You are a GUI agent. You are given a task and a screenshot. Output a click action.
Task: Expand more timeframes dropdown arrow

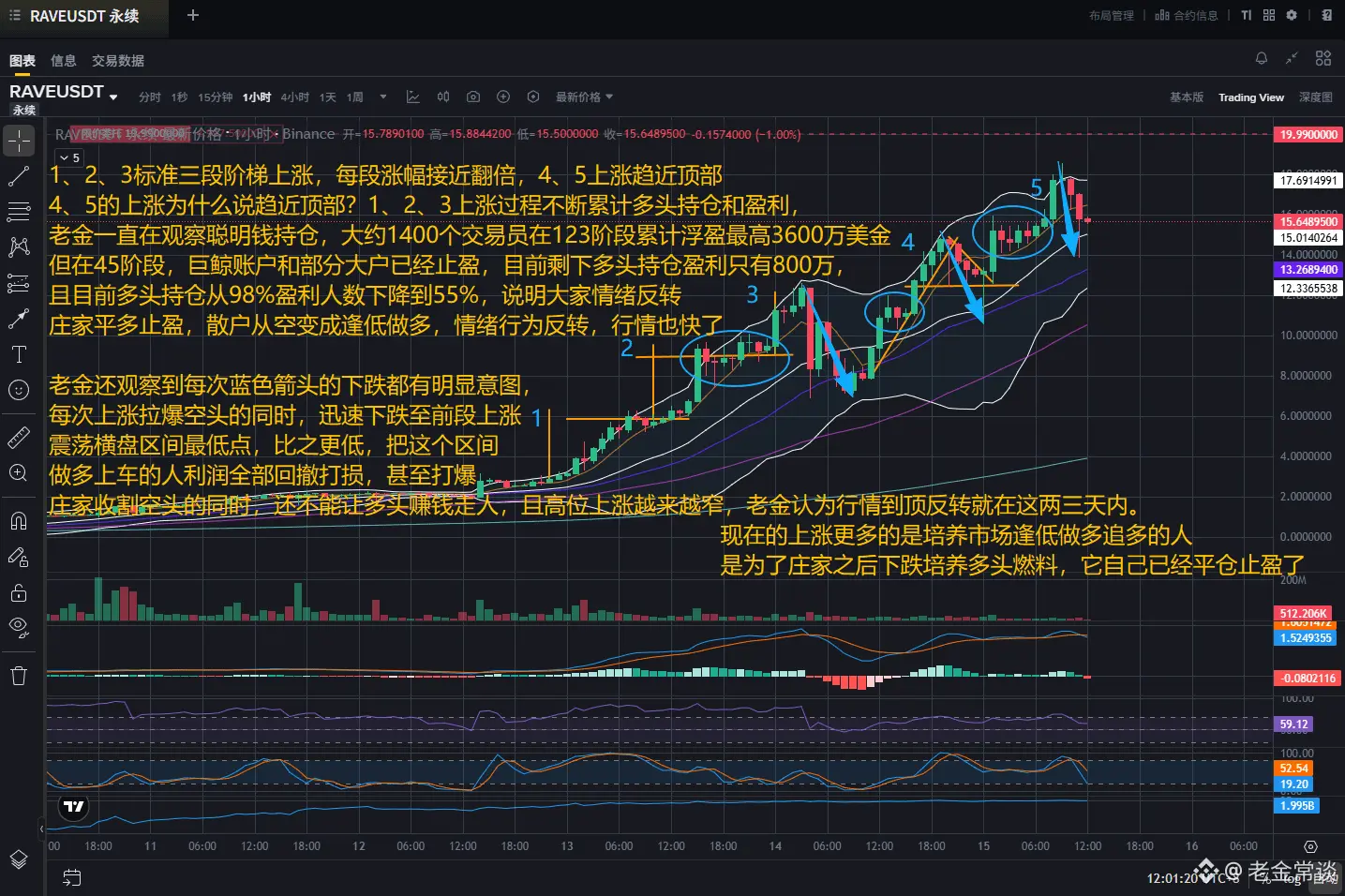tap(383, 97)
